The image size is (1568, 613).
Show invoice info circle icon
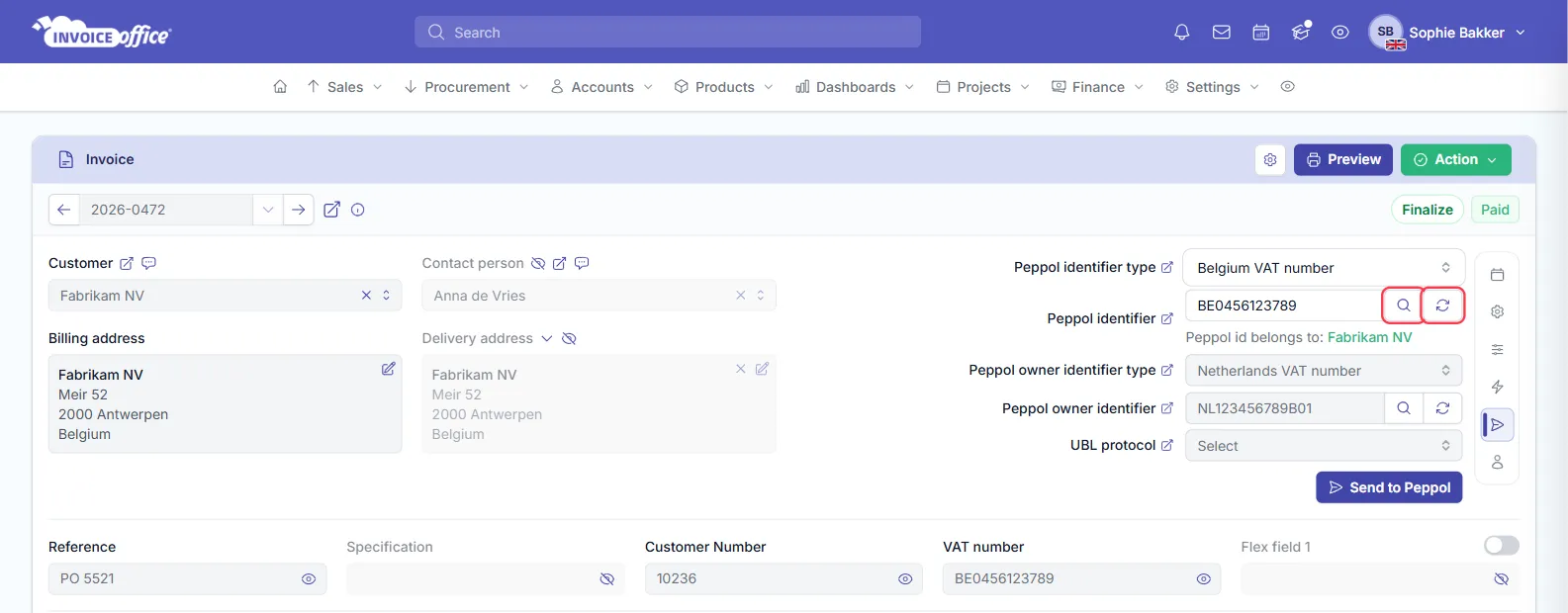358,210
